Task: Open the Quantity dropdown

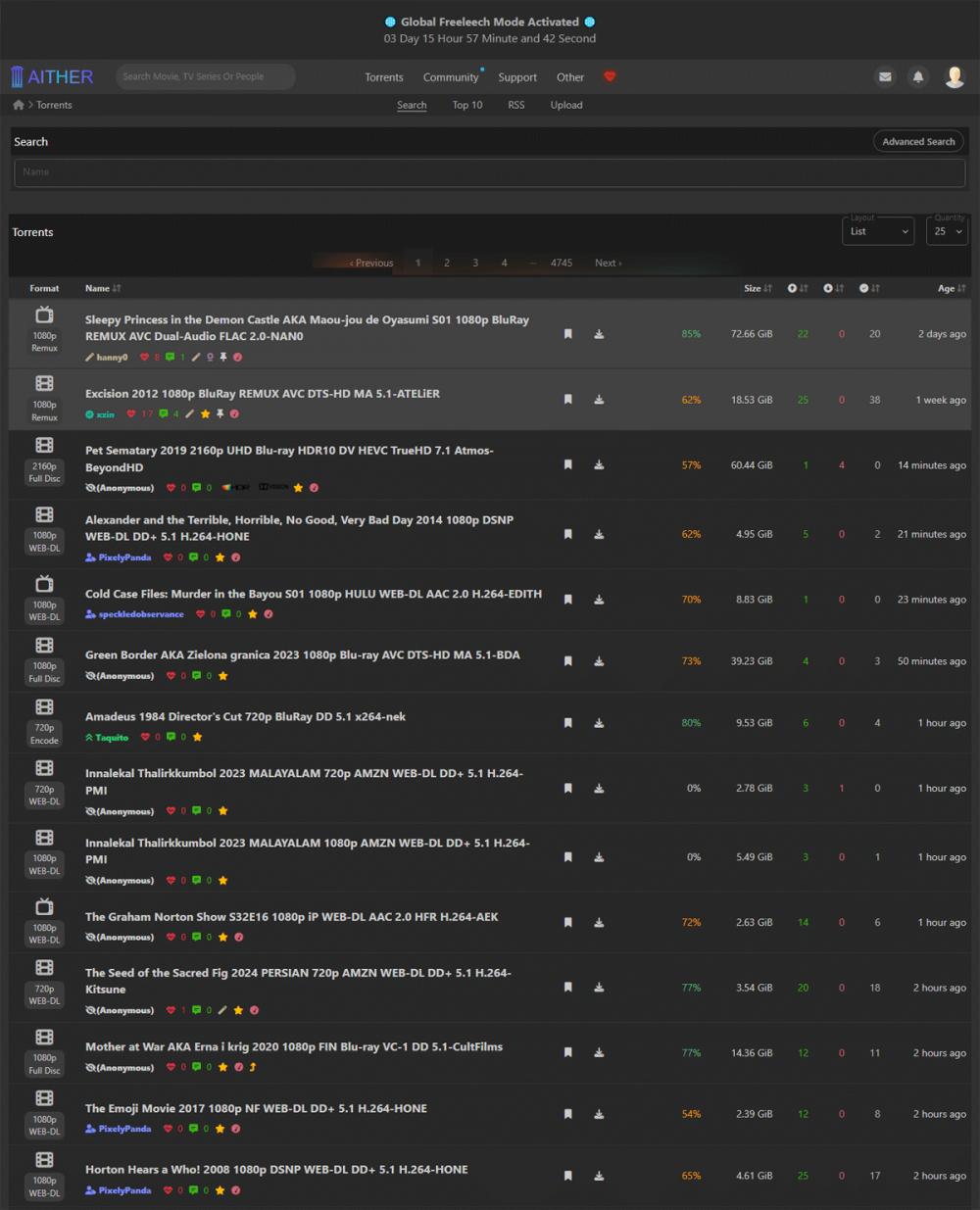Action: pyautogui.click(x=947, y=232)
